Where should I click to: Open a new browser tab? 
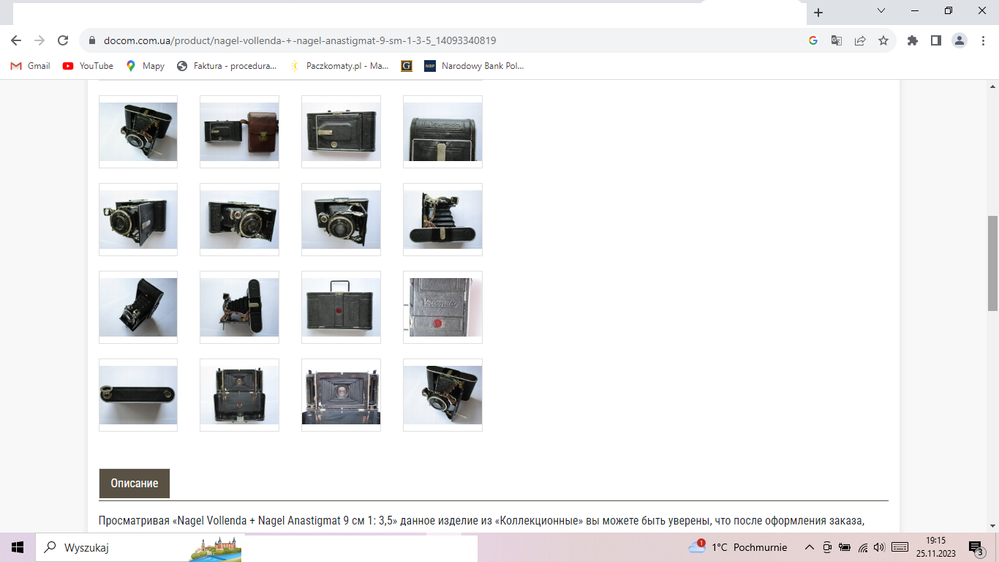pos(818,12)
